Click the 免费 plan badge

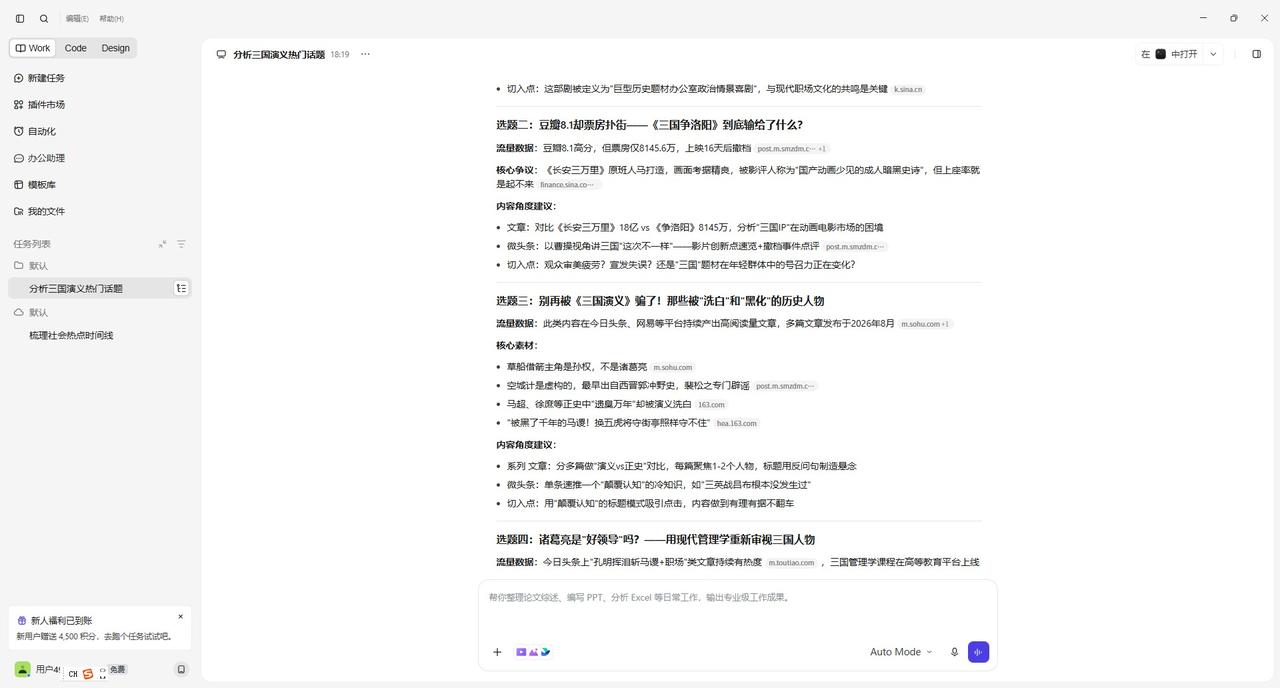(117, 669)
